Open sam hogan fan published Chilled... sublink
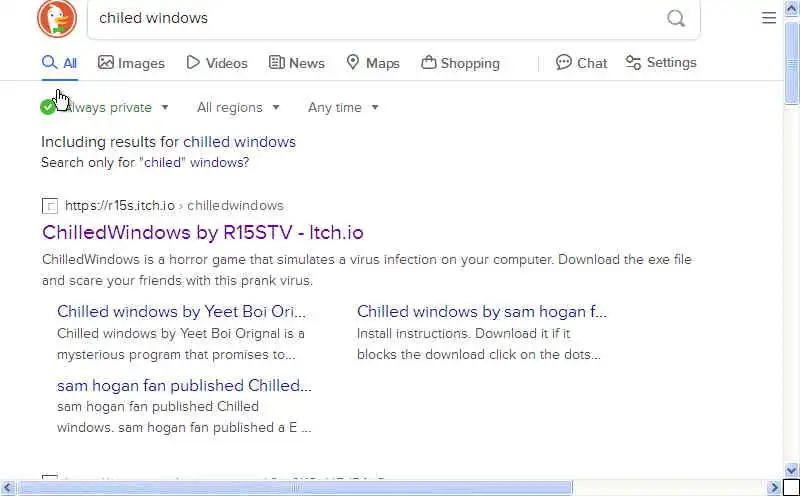The height and width of the screenshot is (496, 800). pos(184,386)
